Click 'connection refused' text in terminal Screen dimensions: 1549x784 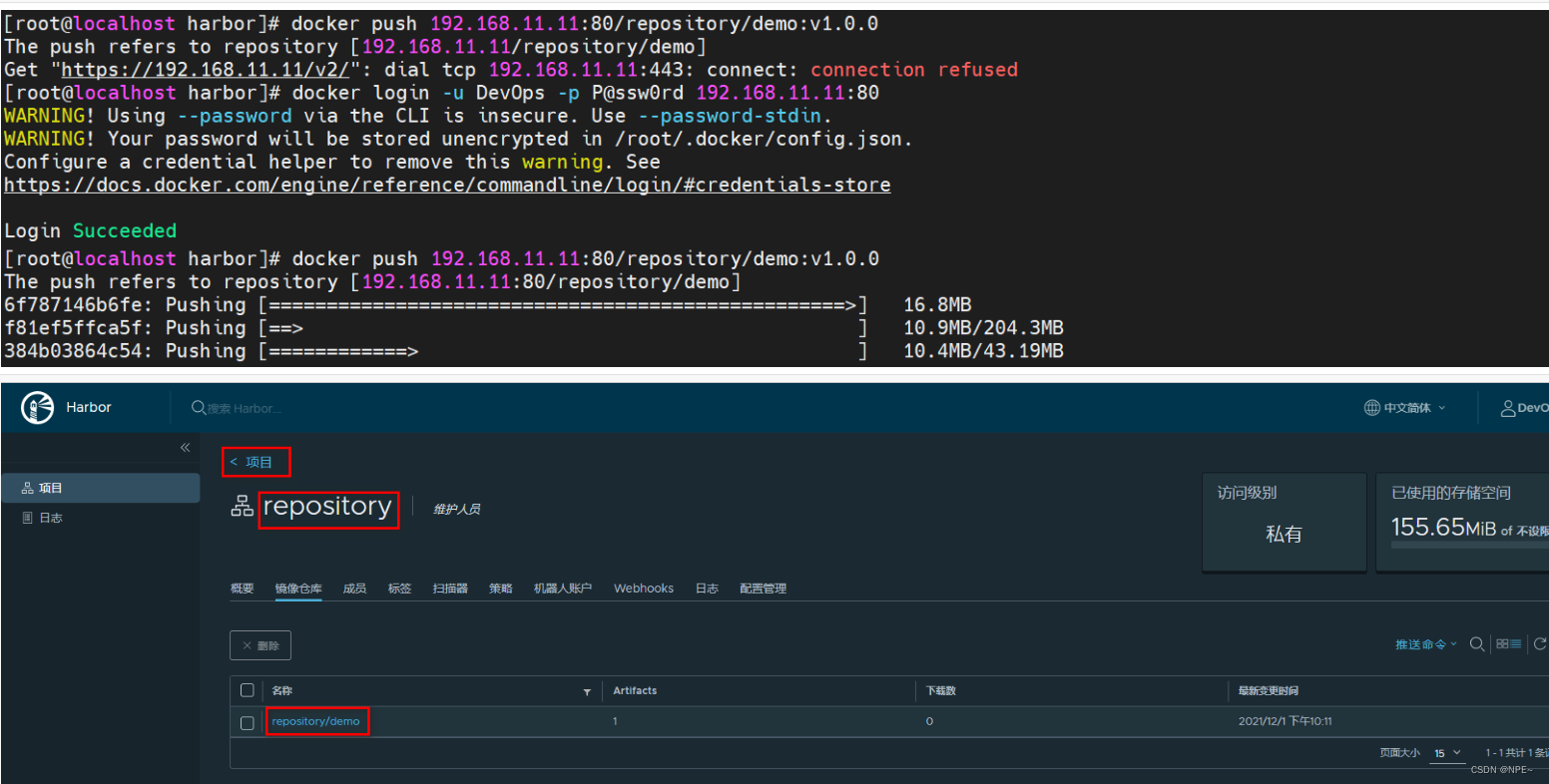tap(914, 70)
